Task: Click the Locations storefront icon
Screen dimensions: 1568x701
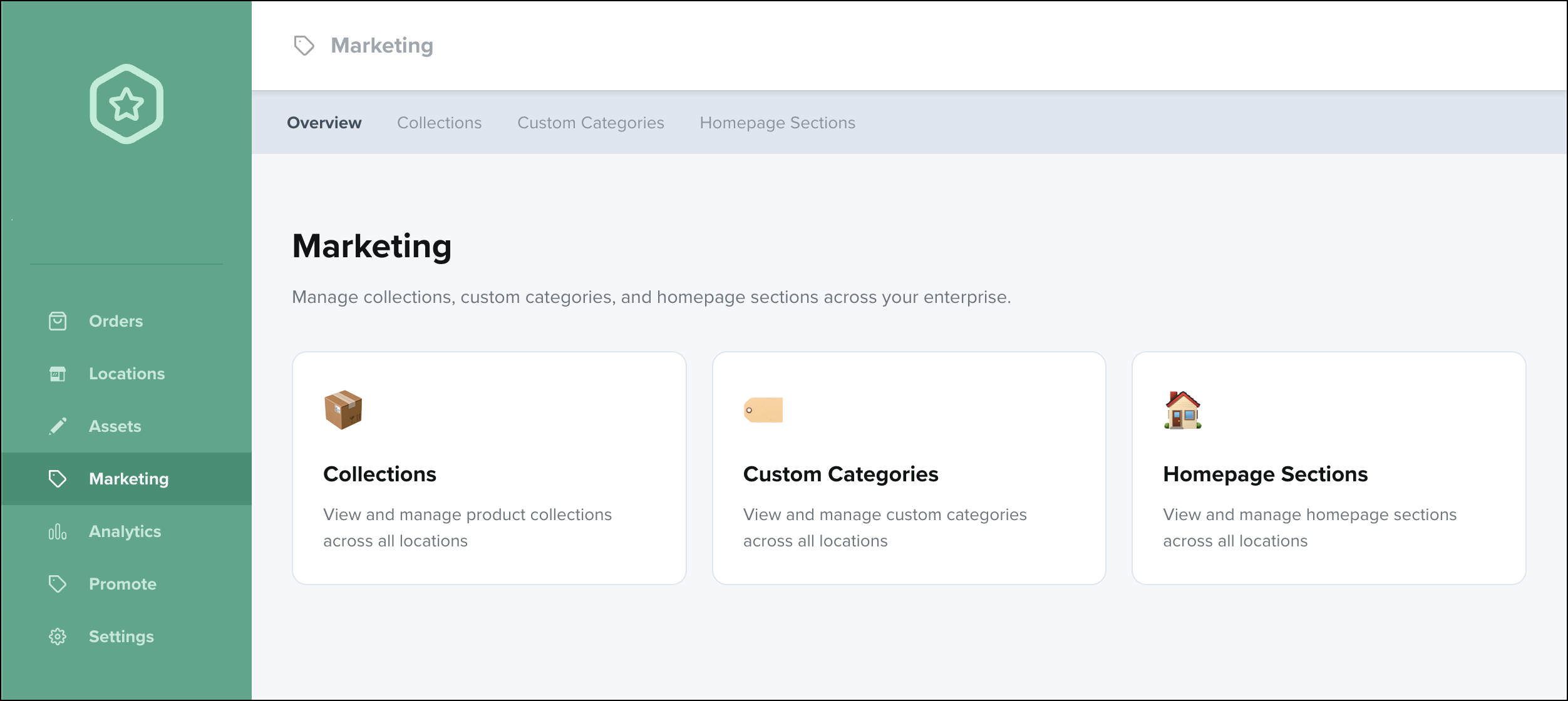Action: pyautogui.click(x=58, y=374)
